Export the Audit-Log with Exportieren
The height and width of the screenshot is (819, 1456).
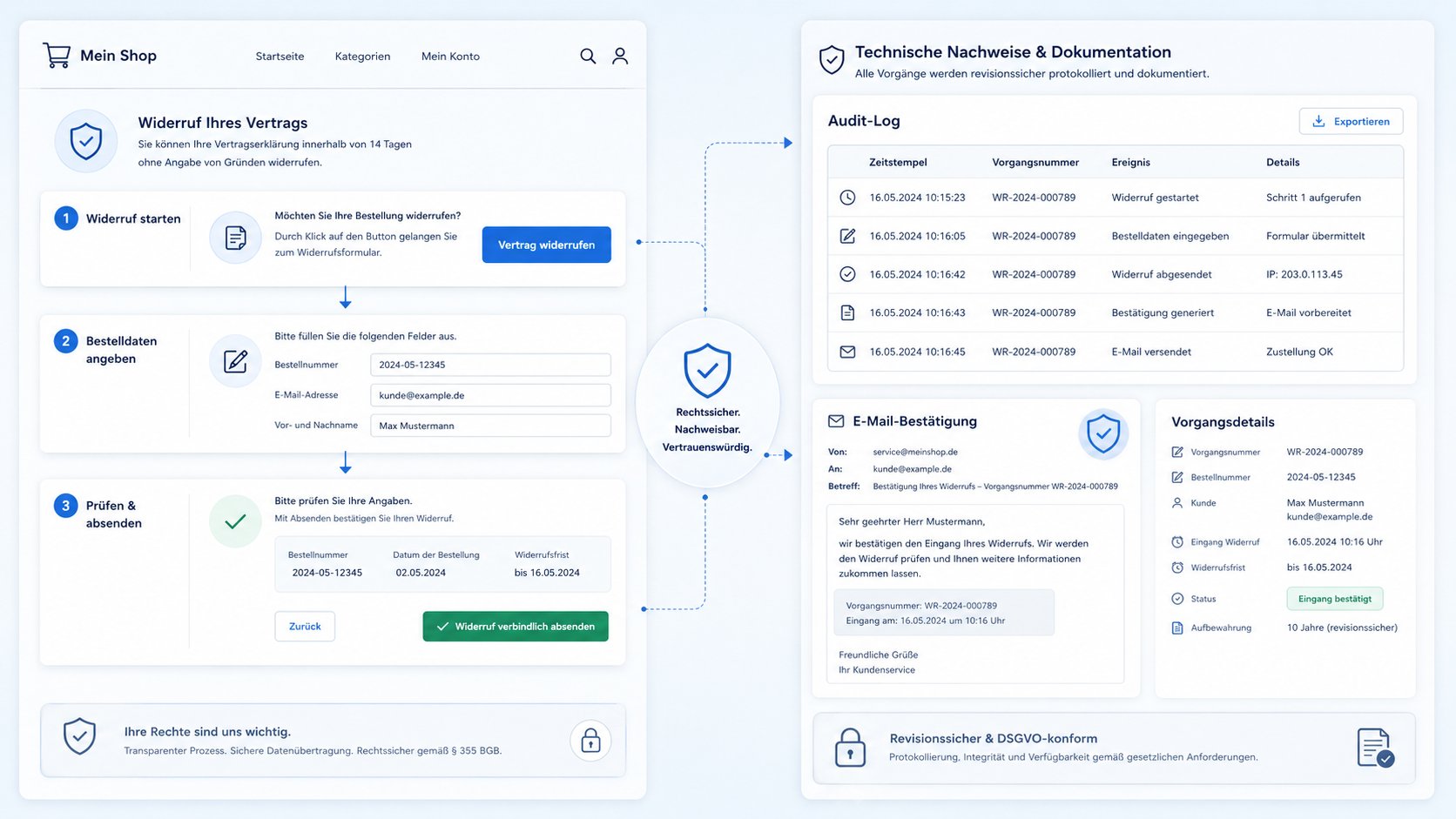coord(1351,121)
